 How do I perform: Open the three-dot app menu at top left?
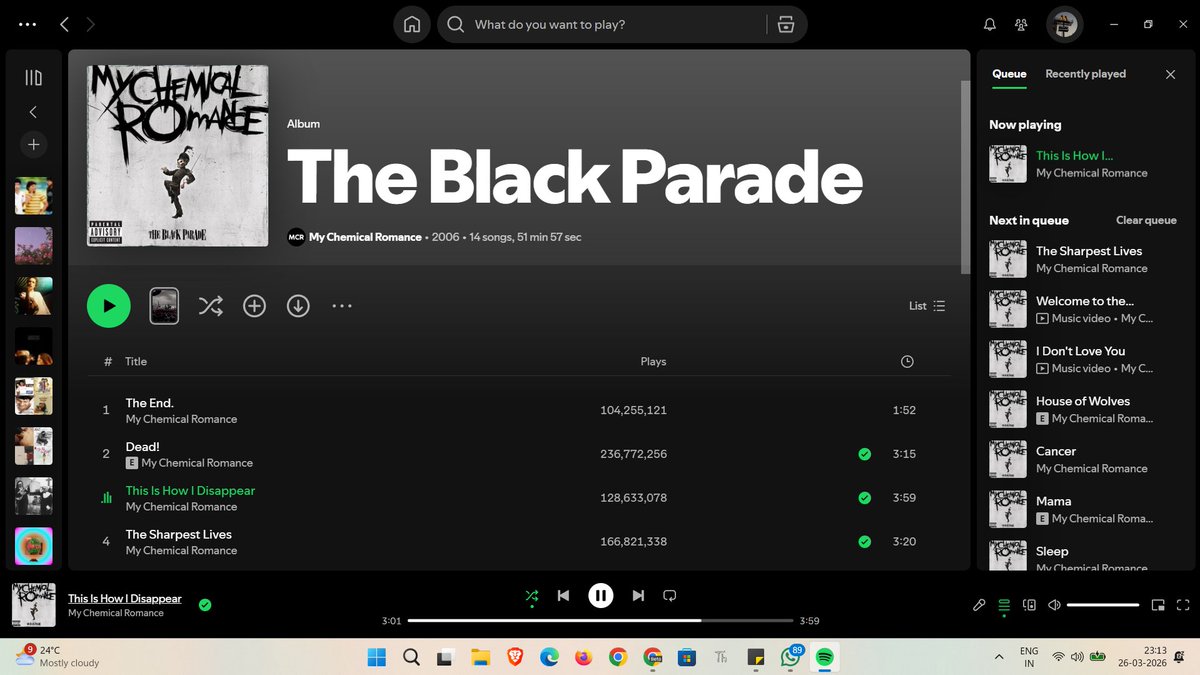(x=28, y=25)
